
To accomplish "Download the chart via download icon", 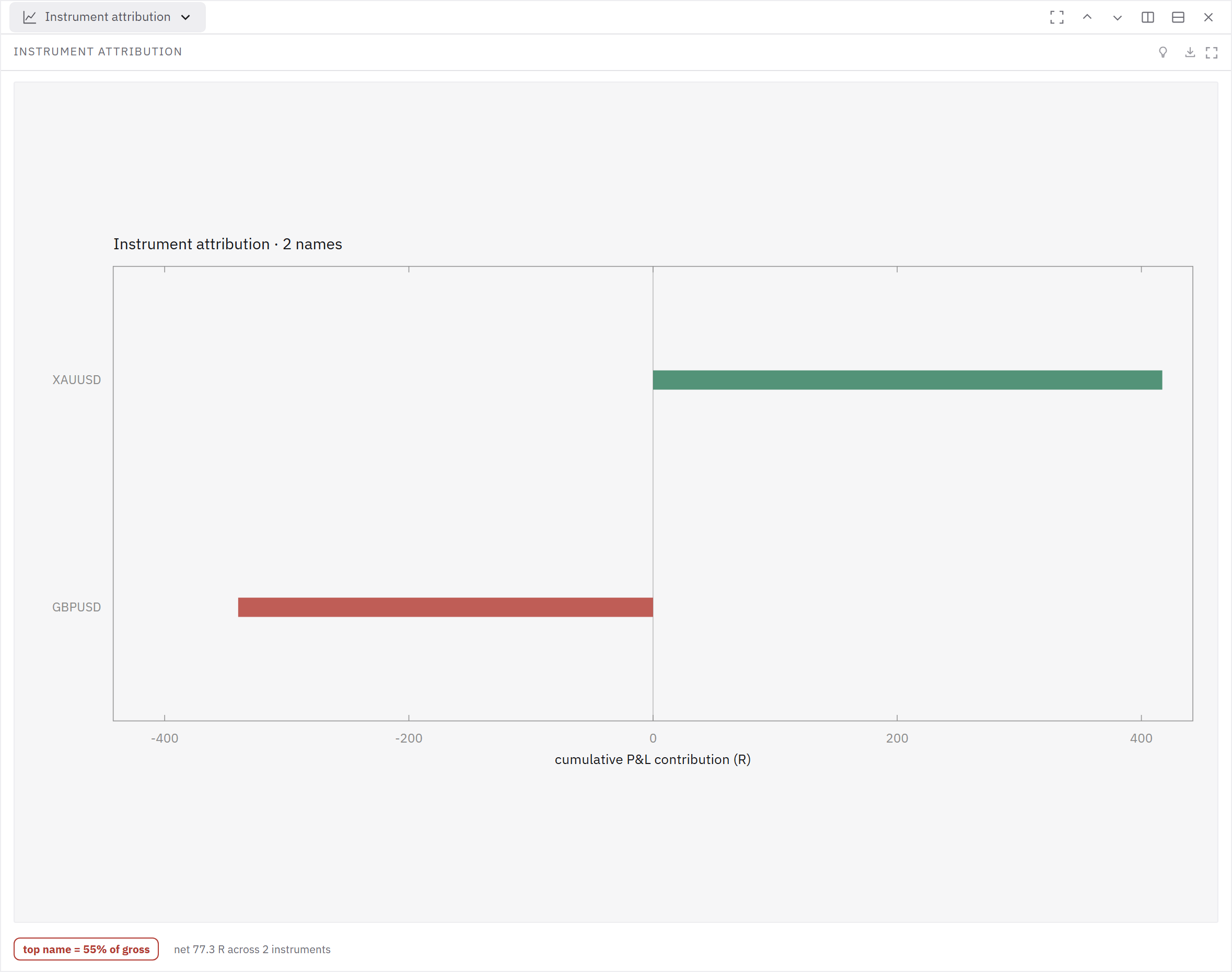I will click(1190, 52).
